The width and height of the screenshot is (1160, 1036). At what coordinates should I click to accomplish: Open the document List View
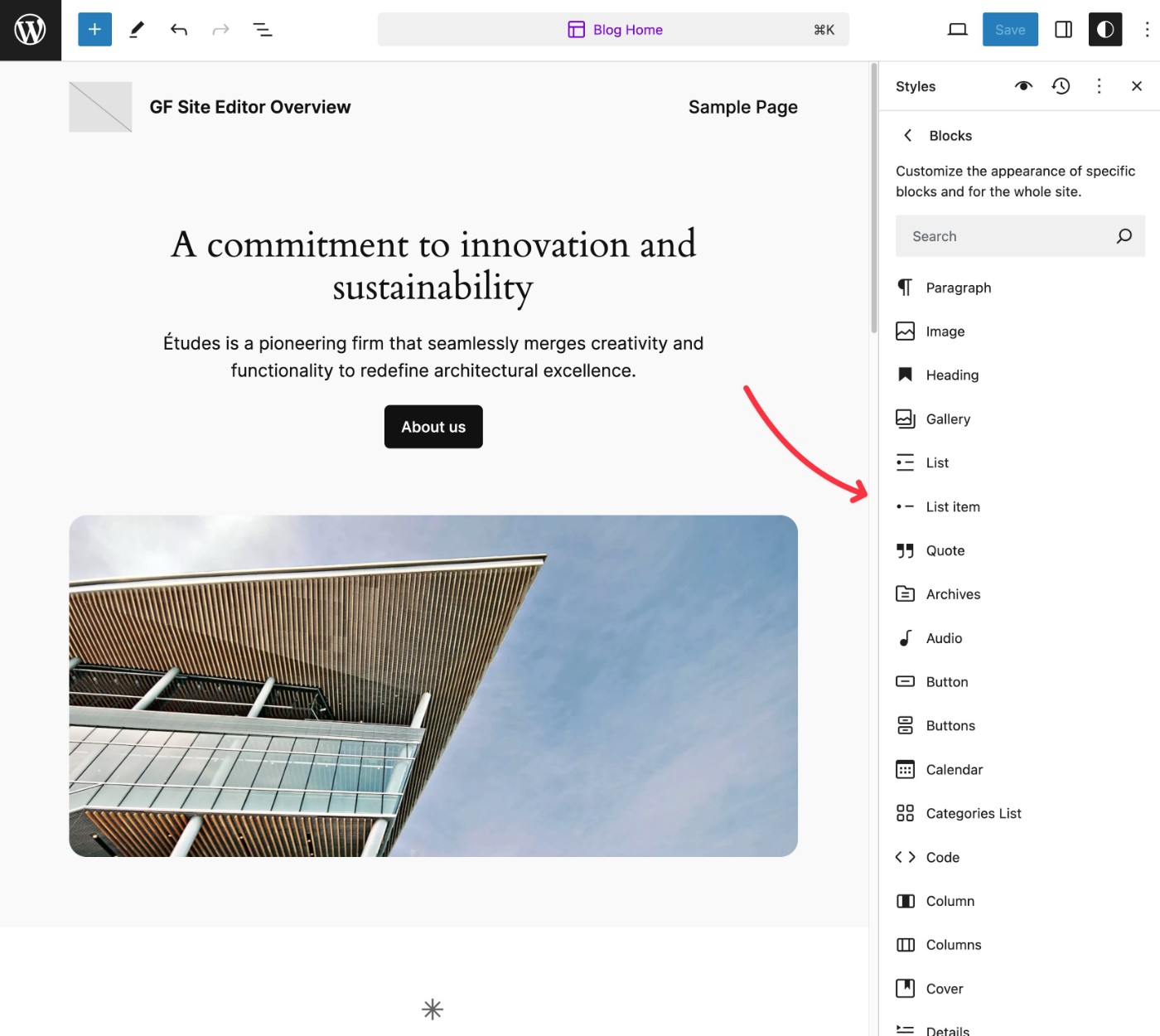coord(263,30)
